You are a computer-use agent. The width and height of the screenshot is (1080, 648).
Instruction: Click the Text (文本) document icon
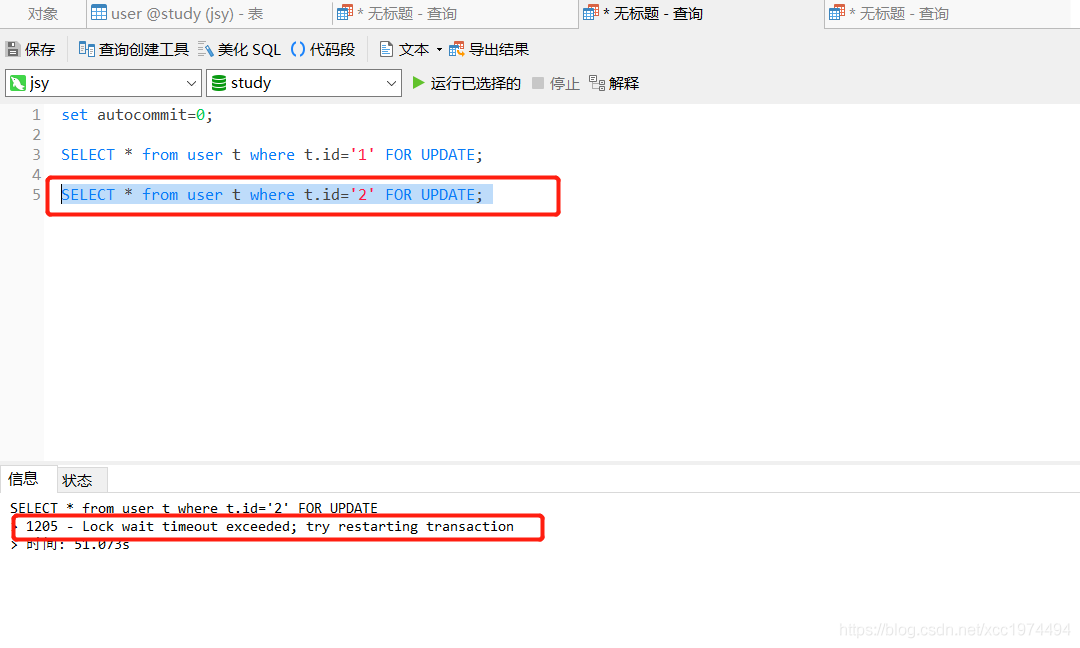click(x=386, y=49)
